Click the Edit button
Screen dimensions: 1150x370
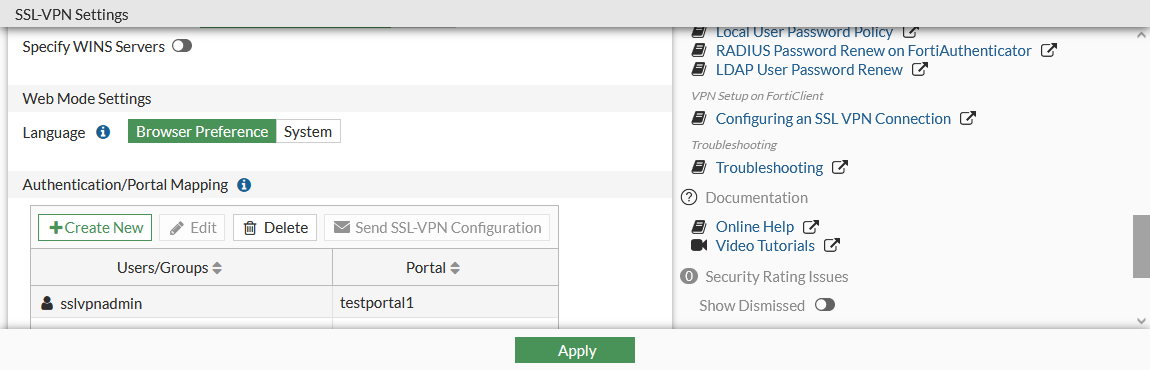[193, 228]
